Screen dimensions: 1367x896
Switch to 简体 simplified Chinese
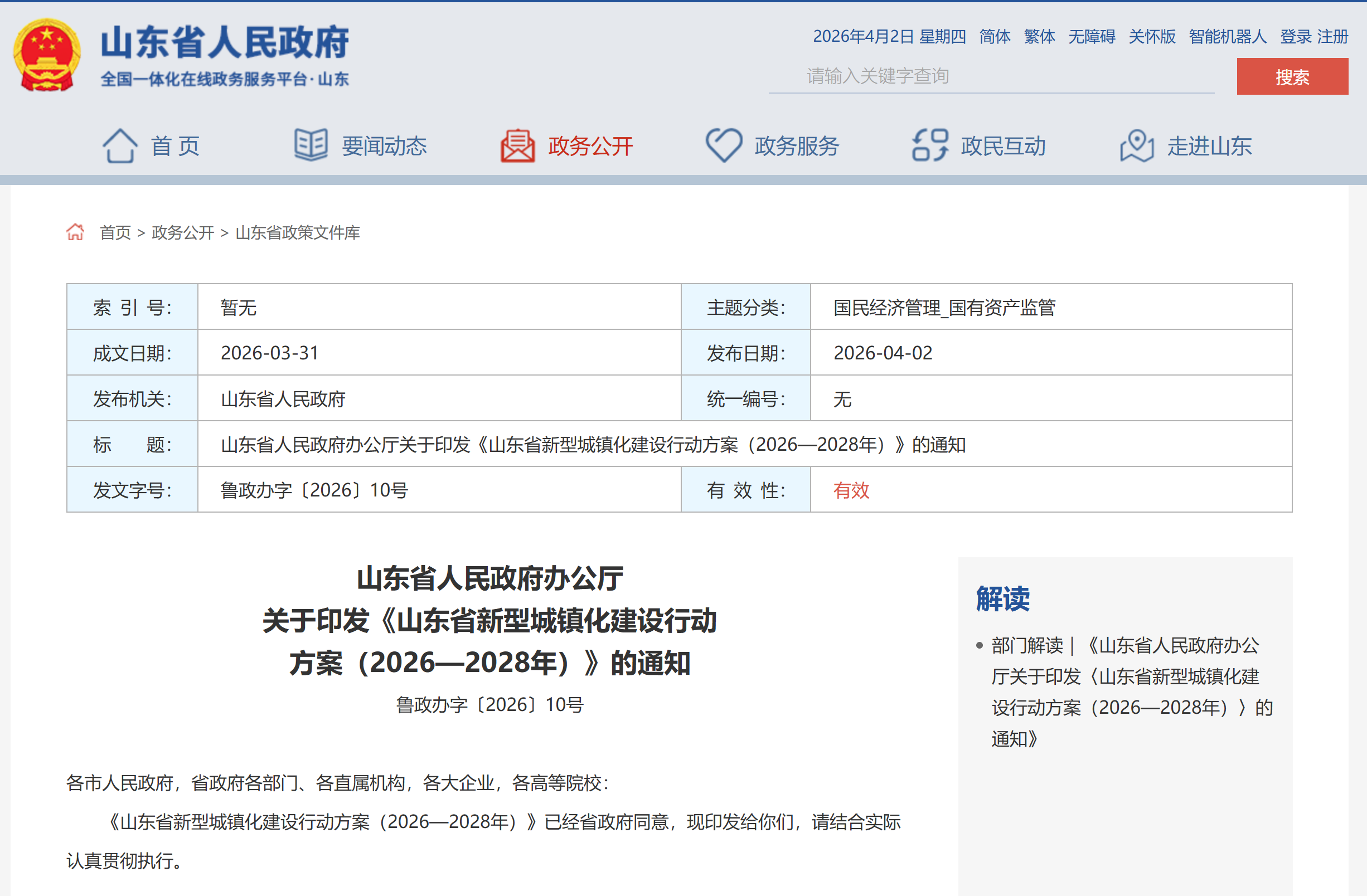994,37
